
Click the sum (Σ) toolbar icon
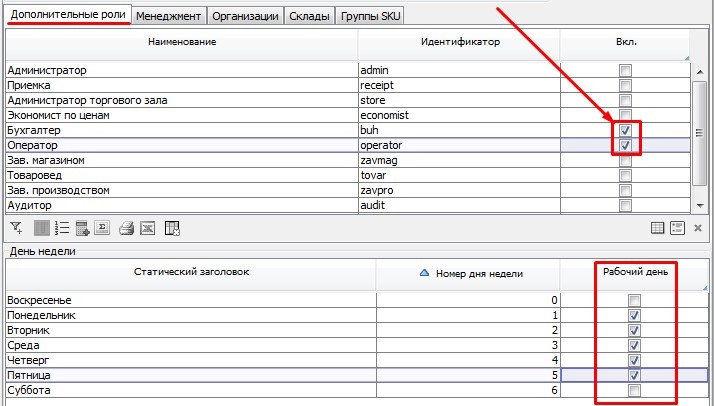101,228
